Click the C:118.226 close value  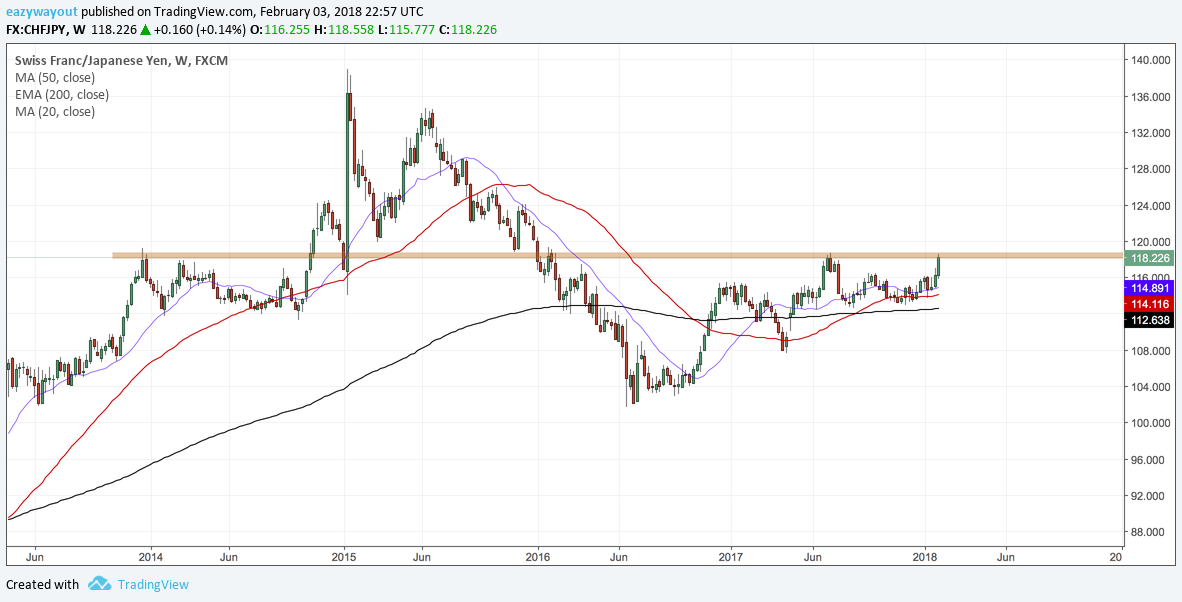(466, 29)
